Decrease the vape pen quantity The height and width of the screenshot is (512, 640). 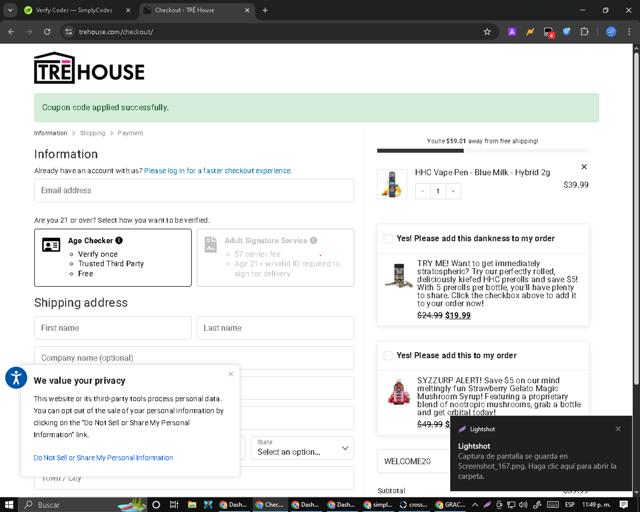coord(422,191)
